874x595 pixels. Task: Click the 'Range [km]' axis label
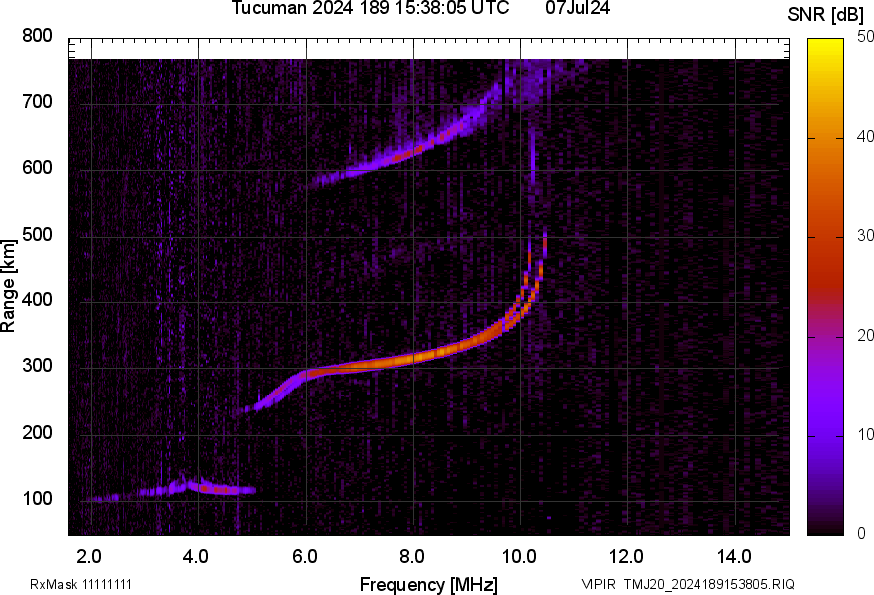(8, 286)
